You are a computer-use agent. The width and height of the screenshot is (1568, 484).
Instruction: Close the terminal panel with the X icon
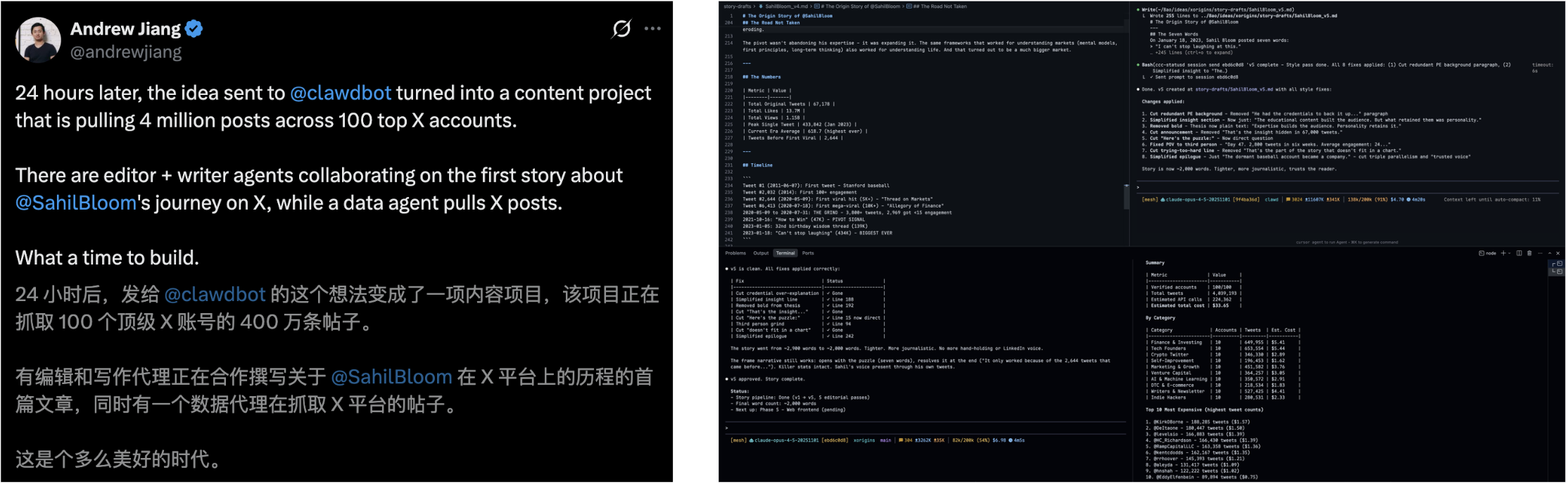point(1557,253)
